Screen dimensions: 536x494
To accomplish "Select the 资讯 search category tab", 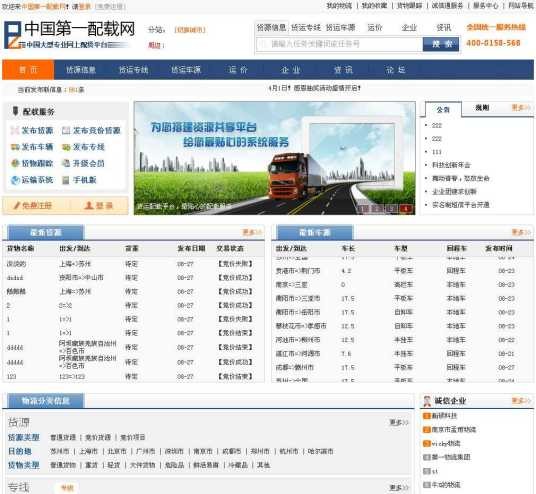I will point(444,27).
